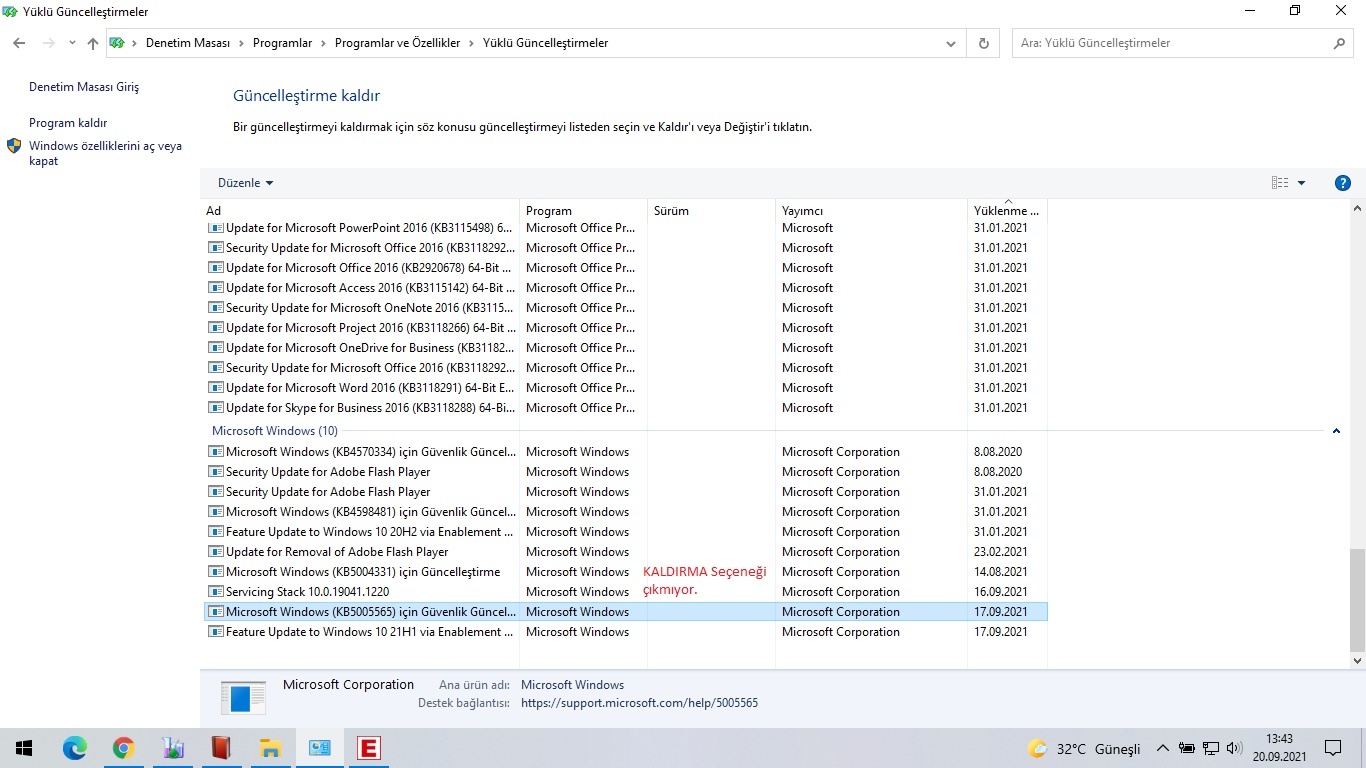Sort by the Program column header
Image resolution: width=1366 pixels, height=768 pixels.
[x=584, y=210]
